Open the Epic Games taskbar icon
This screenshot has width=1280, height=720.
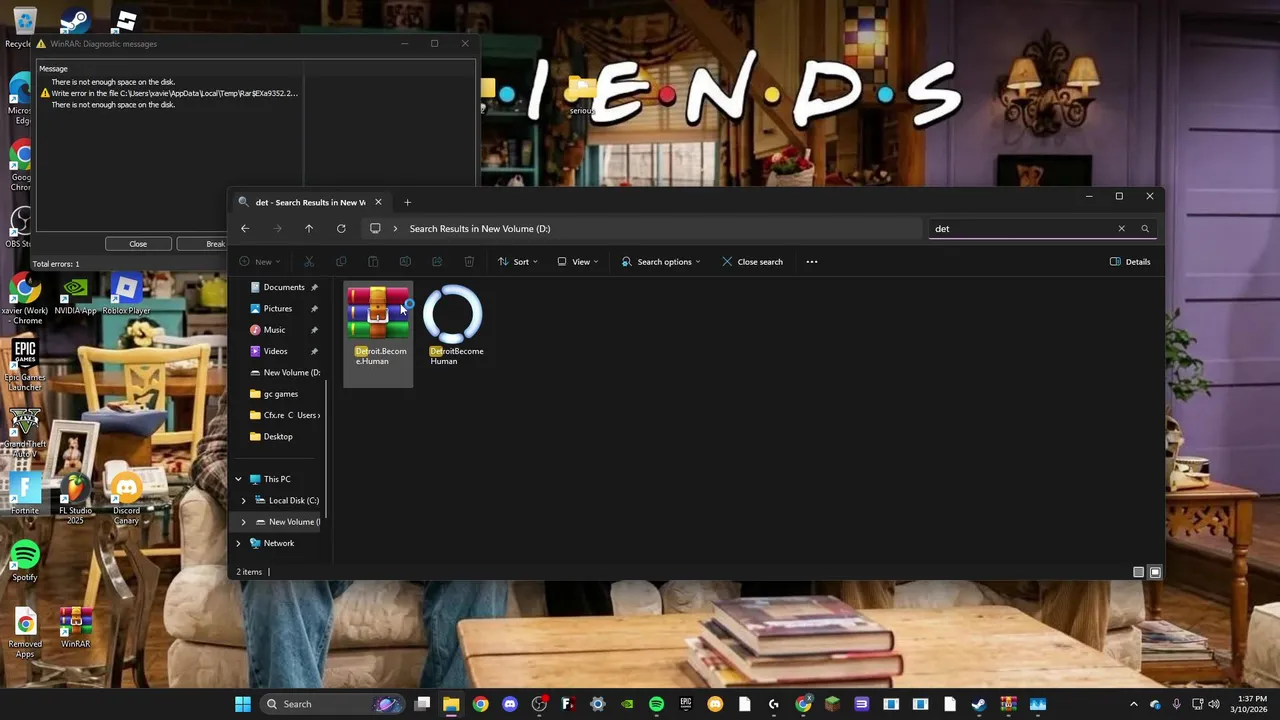[x=686, y=704]
